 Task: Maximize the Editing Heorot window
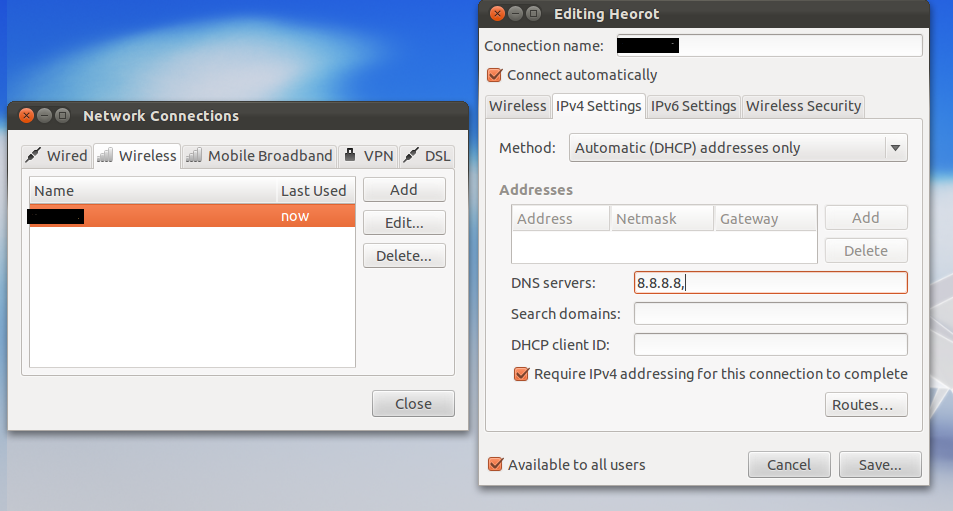533,13
